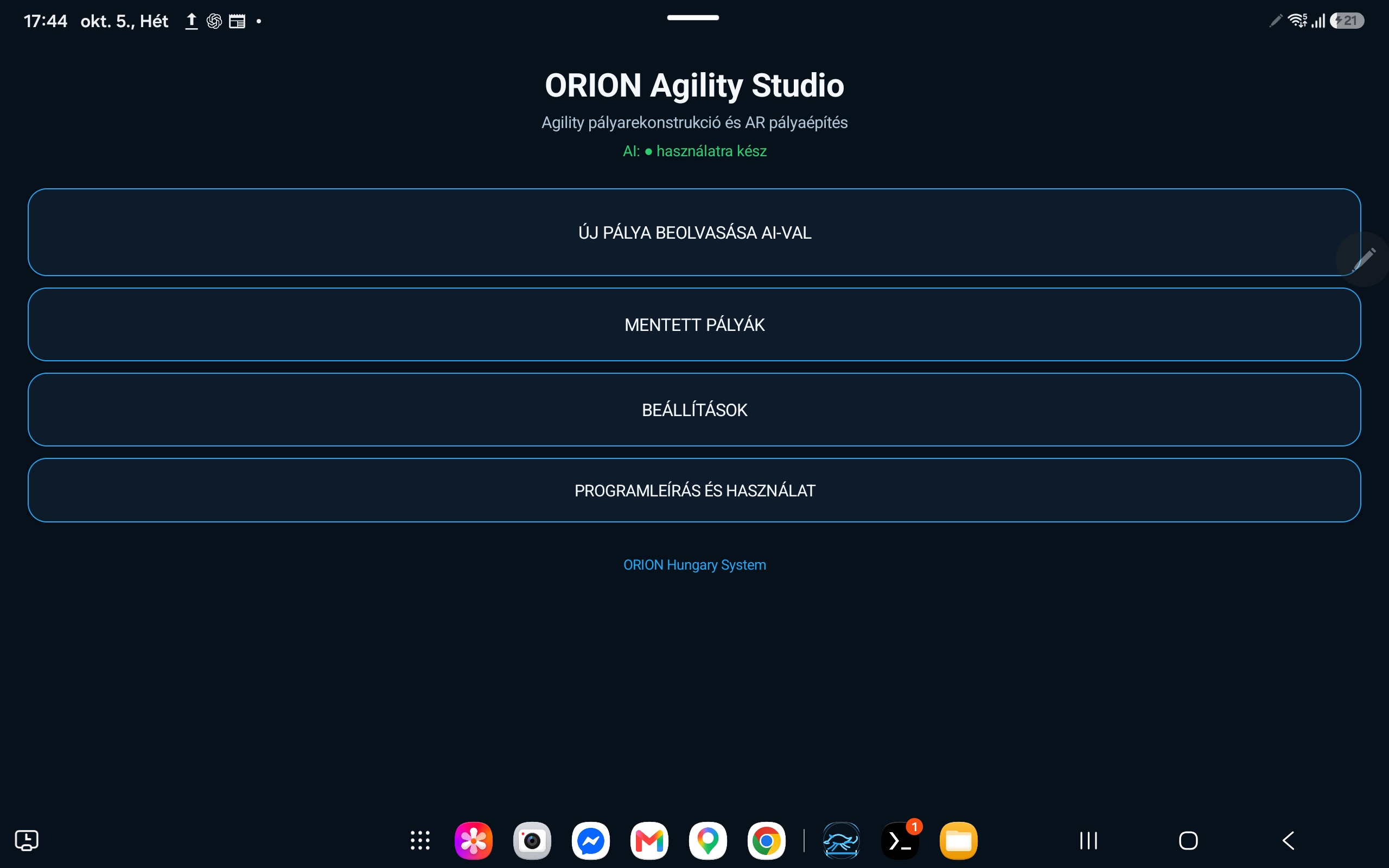1389x868 pixels.
Task: Tap the ChatGPT notification icon
Action: pos(214,21)
